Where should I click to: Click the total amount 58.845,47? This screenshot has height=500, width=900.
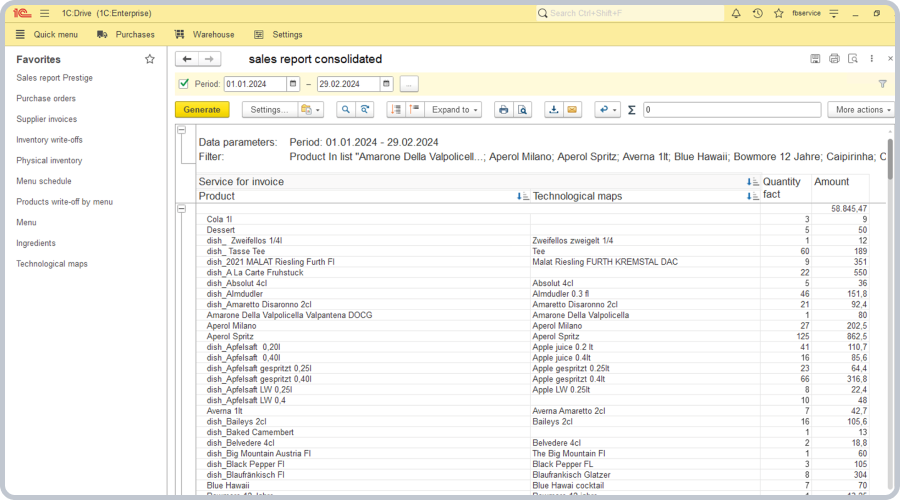[x=849, y=208]
